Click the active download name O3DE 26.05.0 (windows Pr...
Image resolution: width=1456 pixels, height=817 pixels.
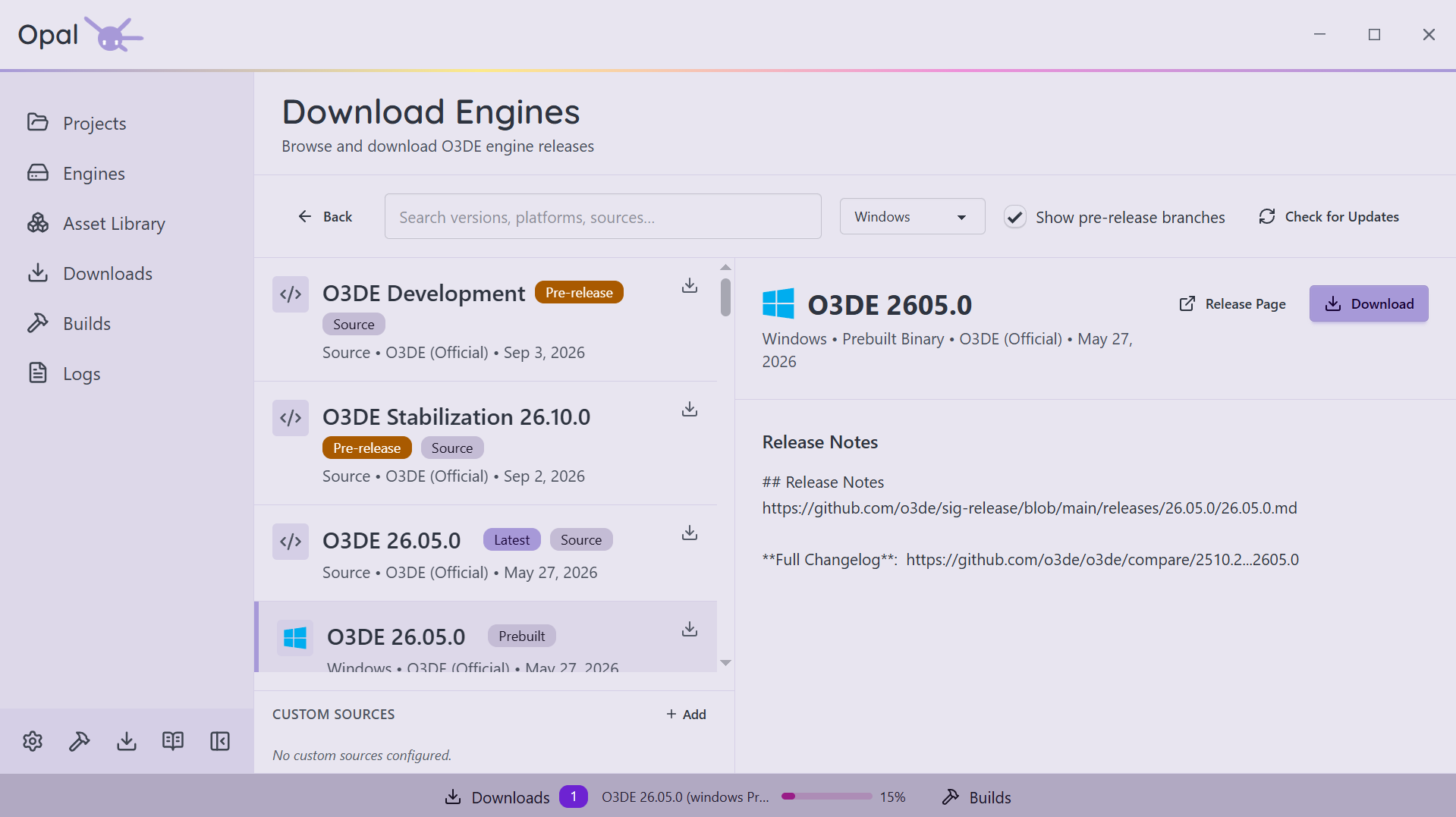click(x=685, y=797)
